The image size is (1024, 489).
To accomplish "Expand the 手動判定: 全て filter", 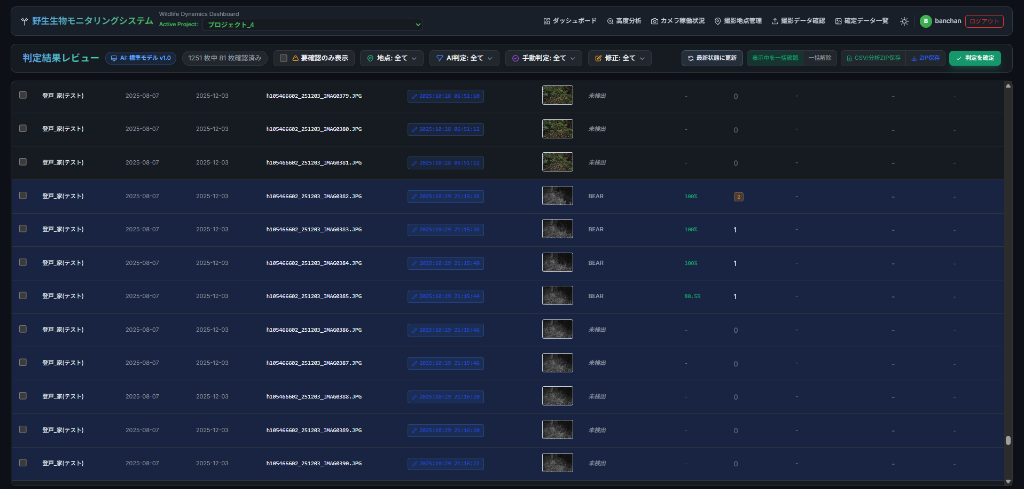I will point(543,58).
